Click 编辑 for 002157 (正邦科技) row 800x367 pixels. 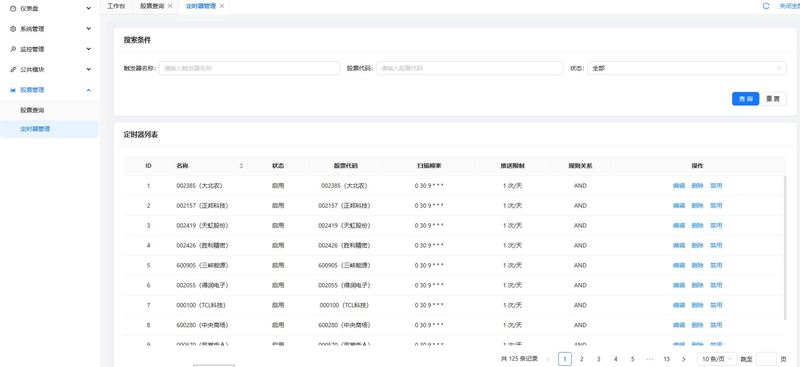tap(679, 206)
